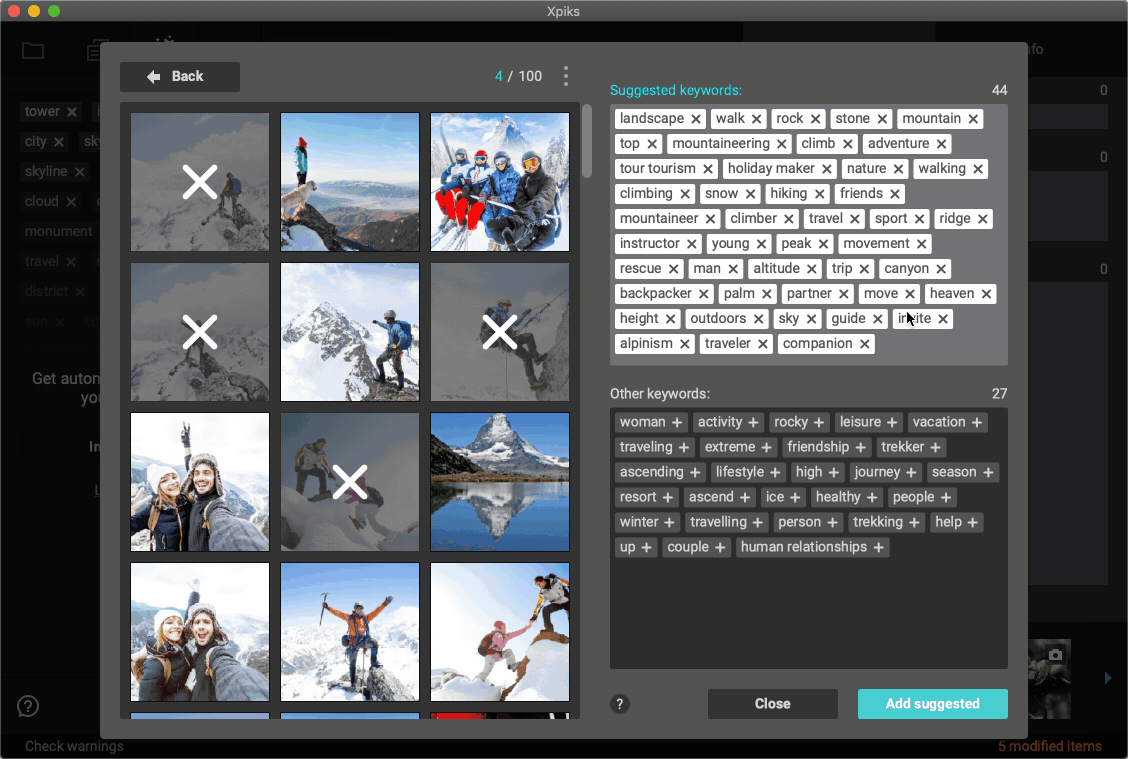
Task: Select the skiers on chairlift photo
Action: tap(500, 182)
